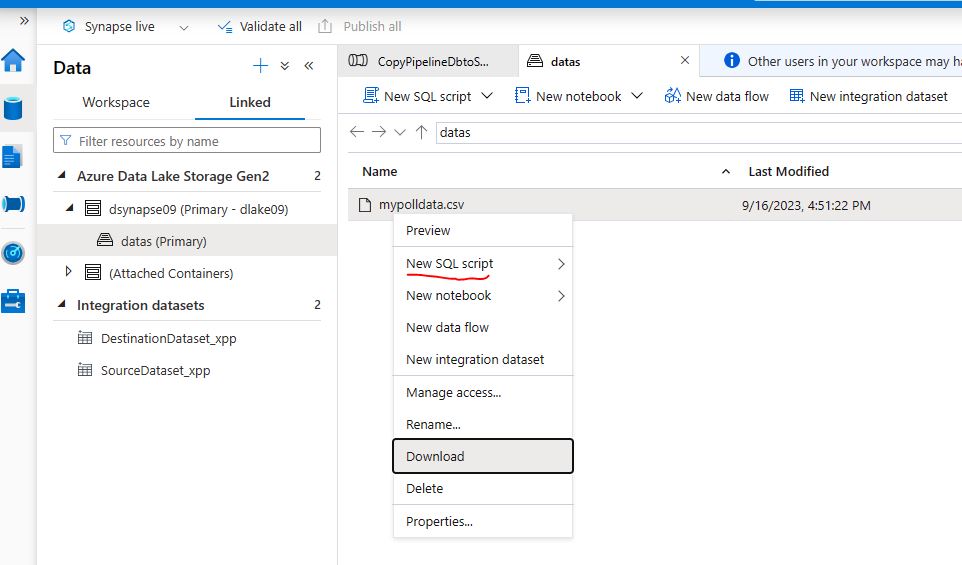Switch to the Workspace tab
The image size is (962, 565).
(x=116, y=102)
